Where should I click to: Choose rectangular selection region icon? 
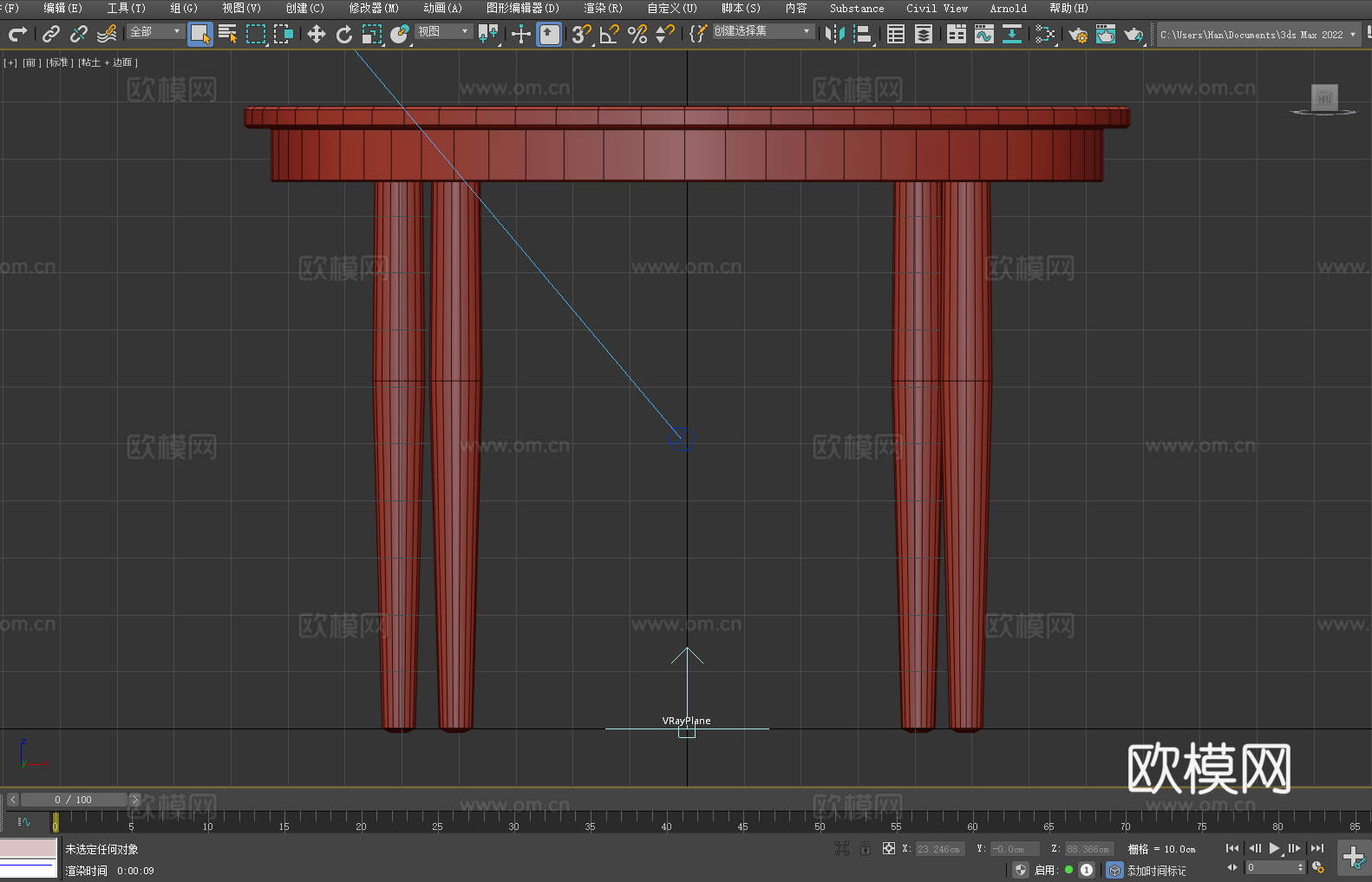(256, 34)
